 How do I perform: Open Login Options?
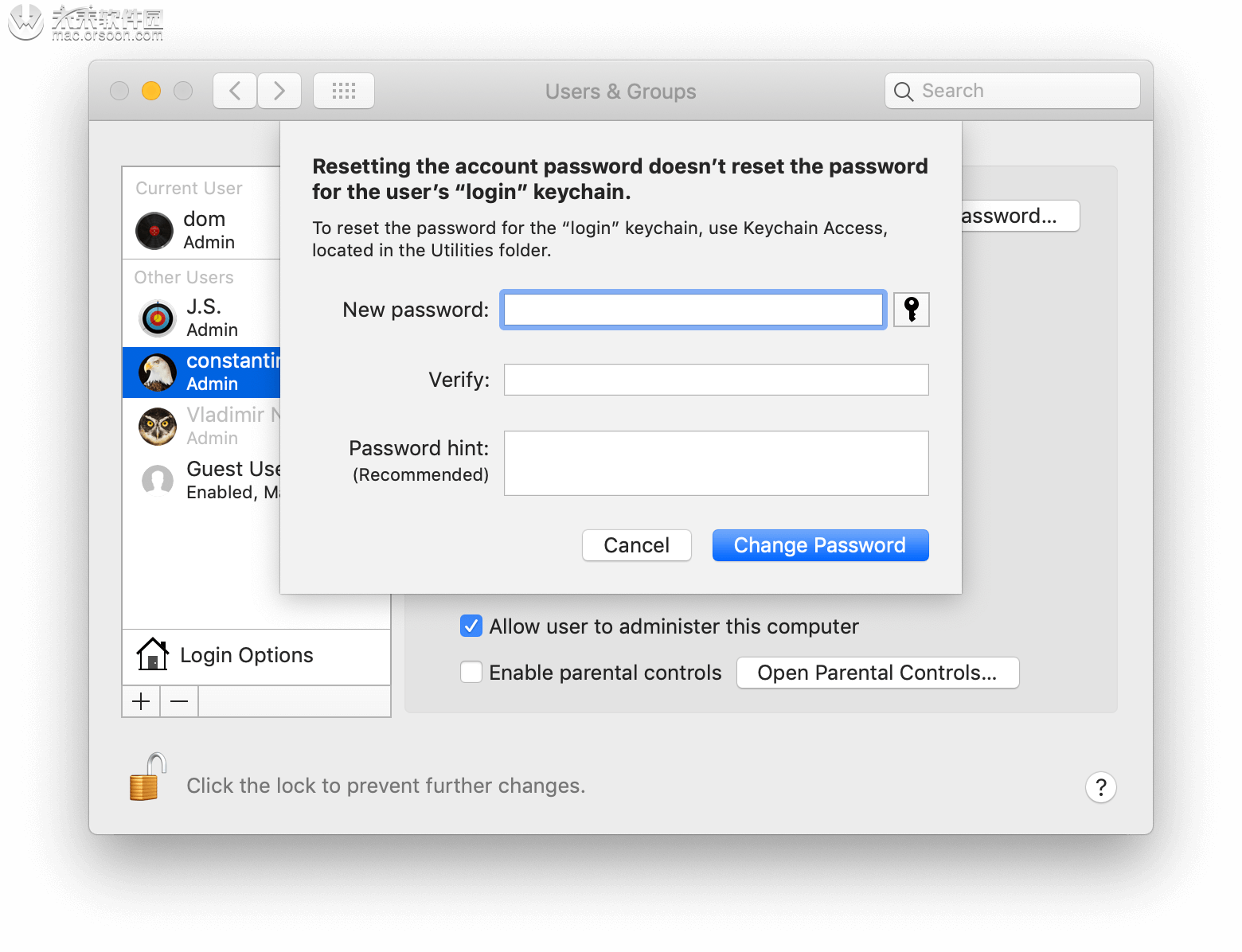coord(256,655)
